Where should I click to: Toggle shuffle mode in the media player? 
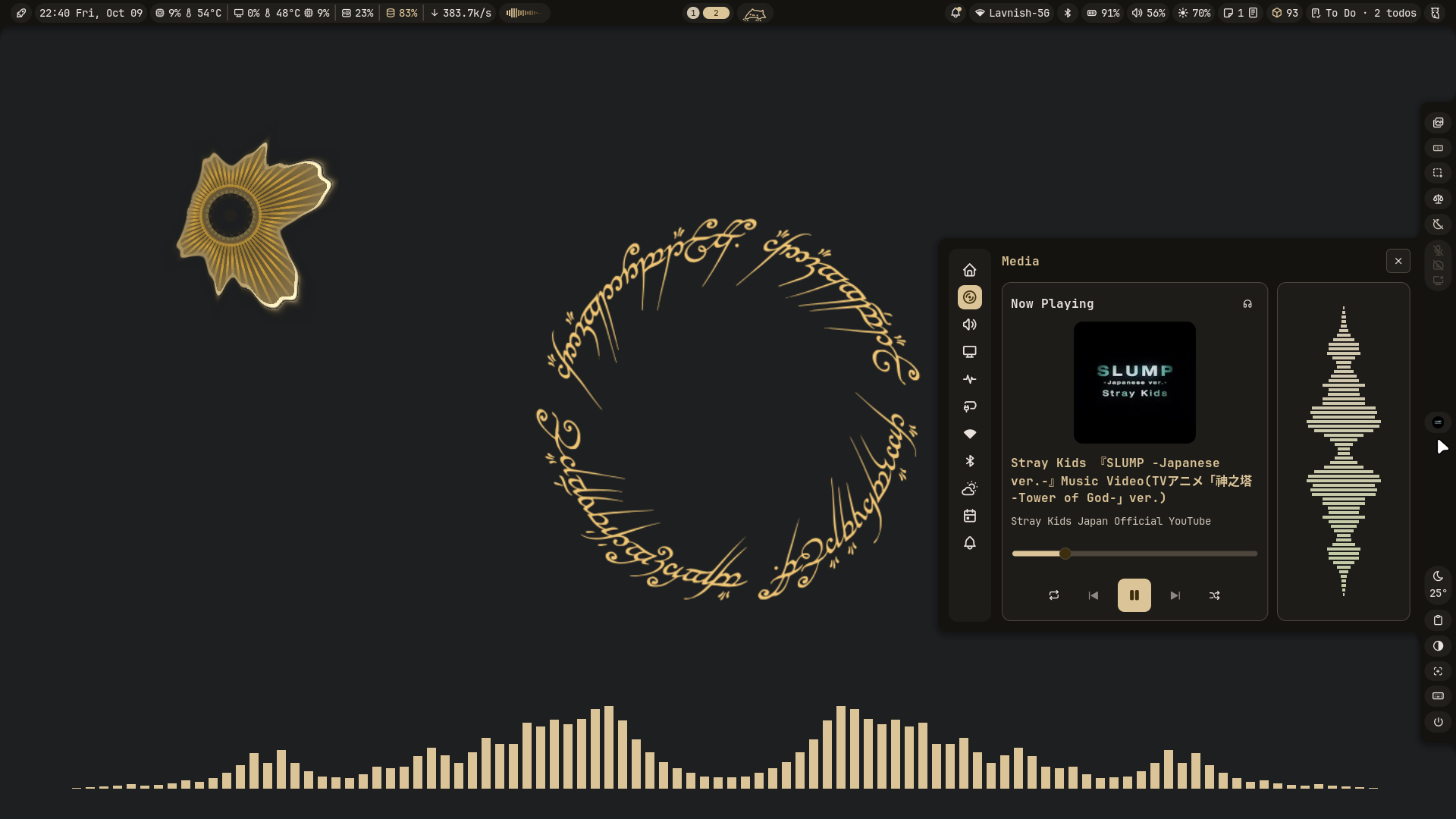(x=1215, y=595)
